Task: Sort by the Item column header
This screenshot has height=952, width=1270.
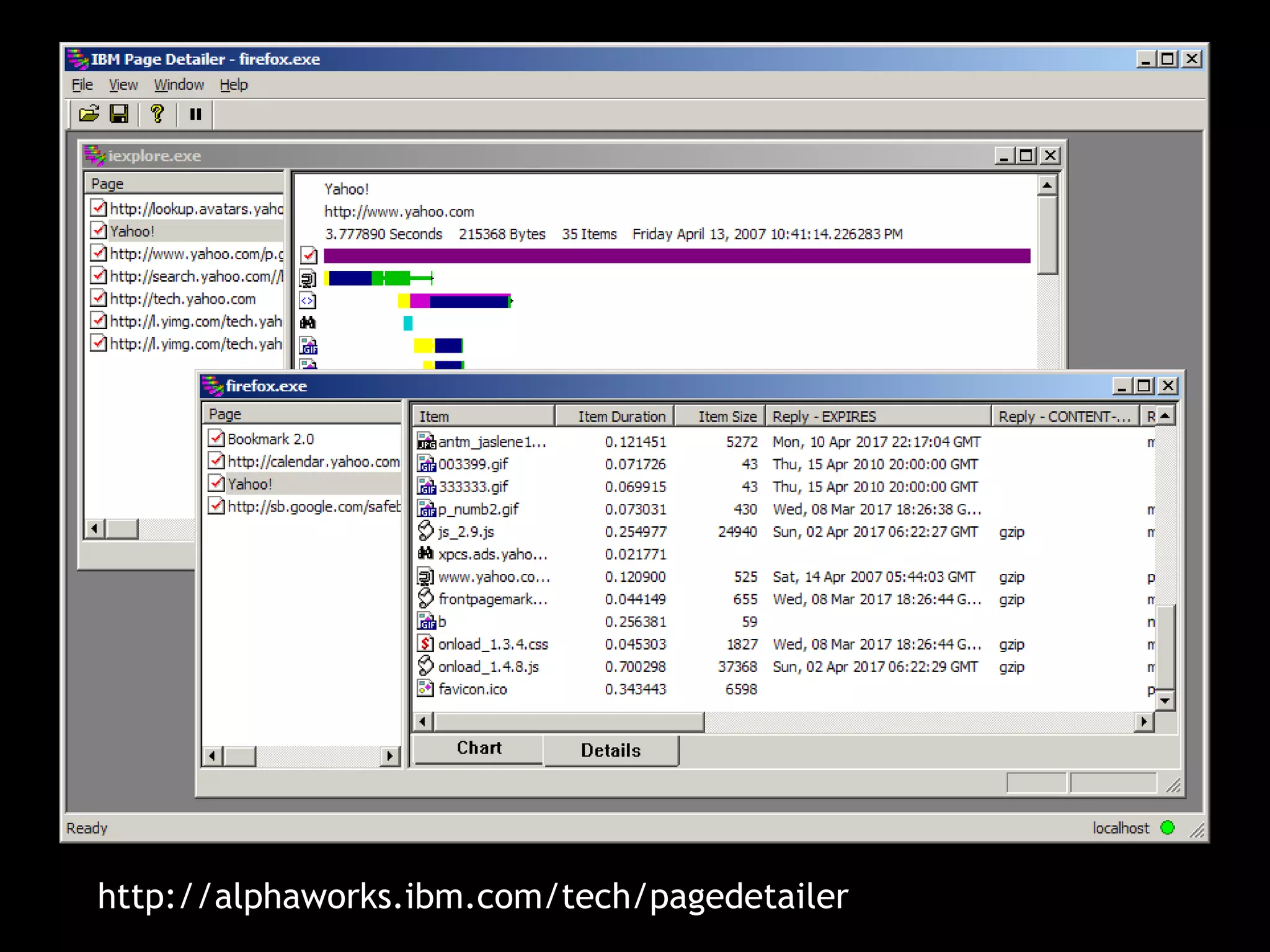Action: [x=484, y=416]
